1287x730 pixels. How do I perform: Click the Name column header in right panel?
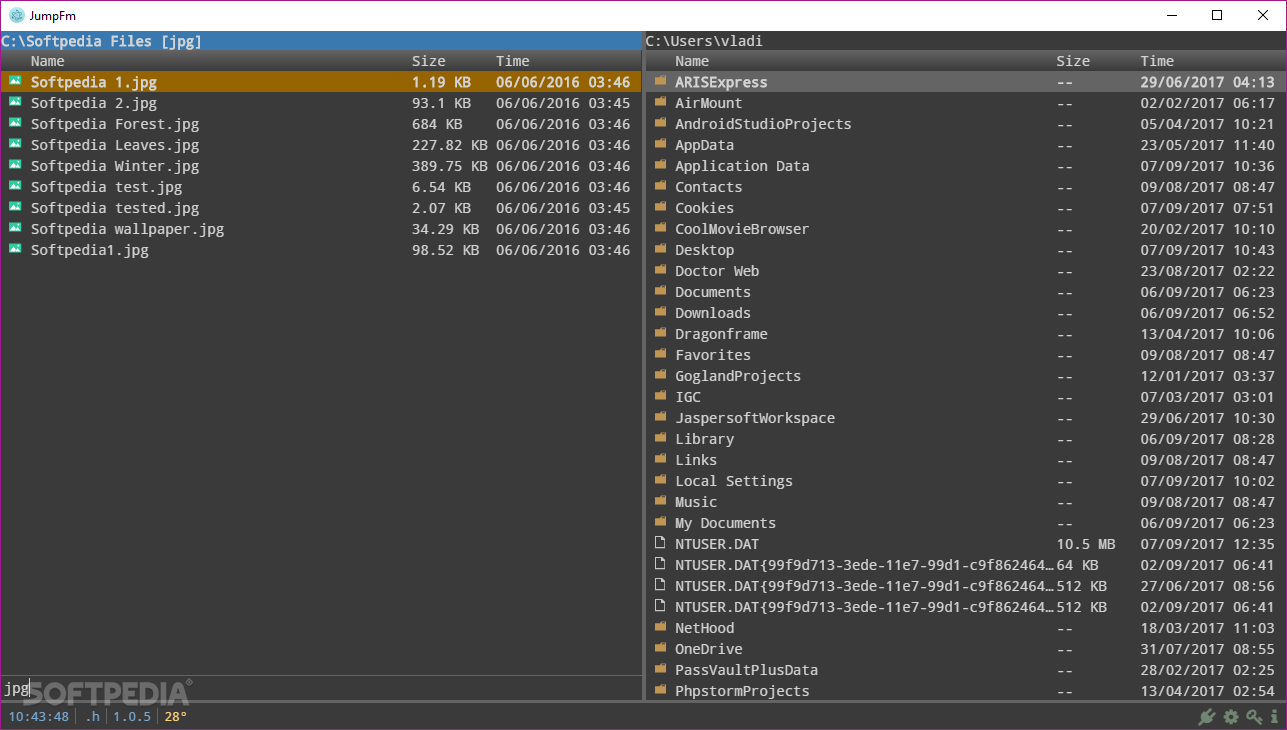(692, 61)
